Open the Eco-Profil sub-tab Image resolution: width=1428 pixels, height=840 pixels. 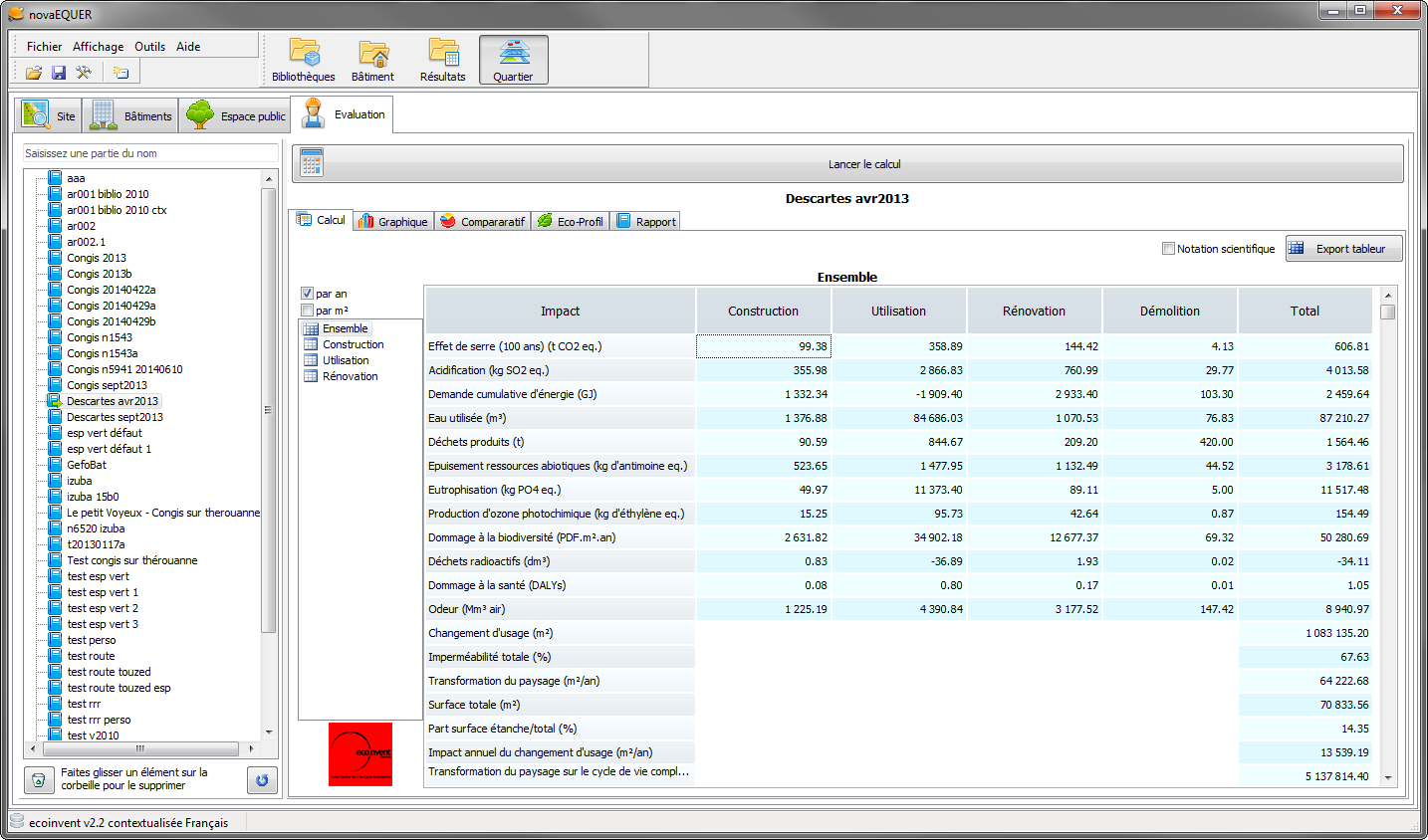(571, 222)
